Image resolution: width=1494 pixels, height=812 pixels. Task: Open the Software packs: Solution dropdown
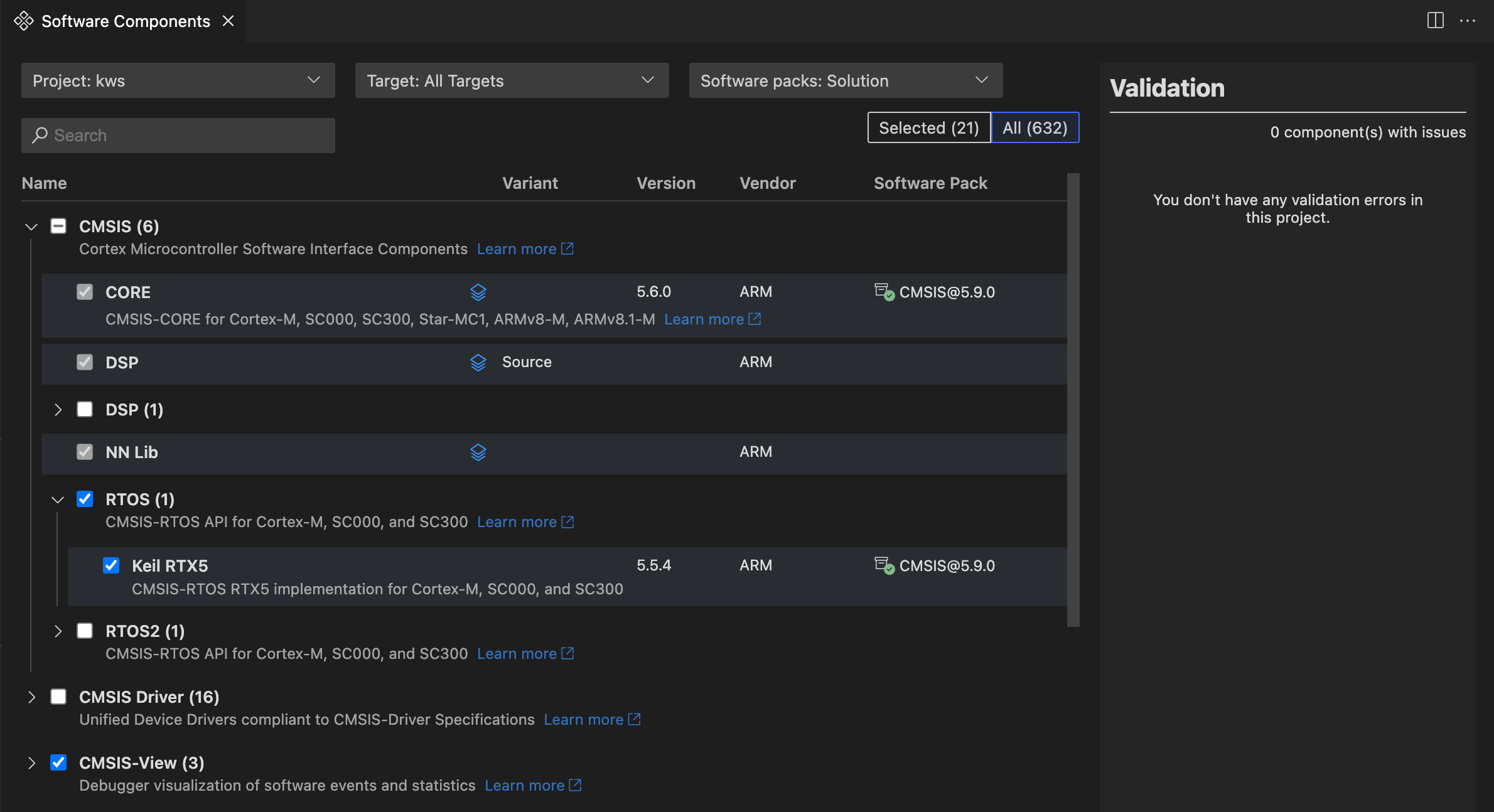tap(846, 80)
